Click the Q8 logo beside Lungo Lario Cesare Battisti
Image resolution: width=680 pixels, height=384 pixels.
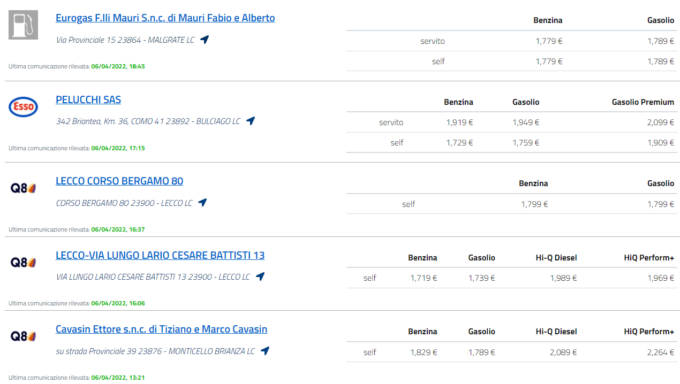[23, 263]
